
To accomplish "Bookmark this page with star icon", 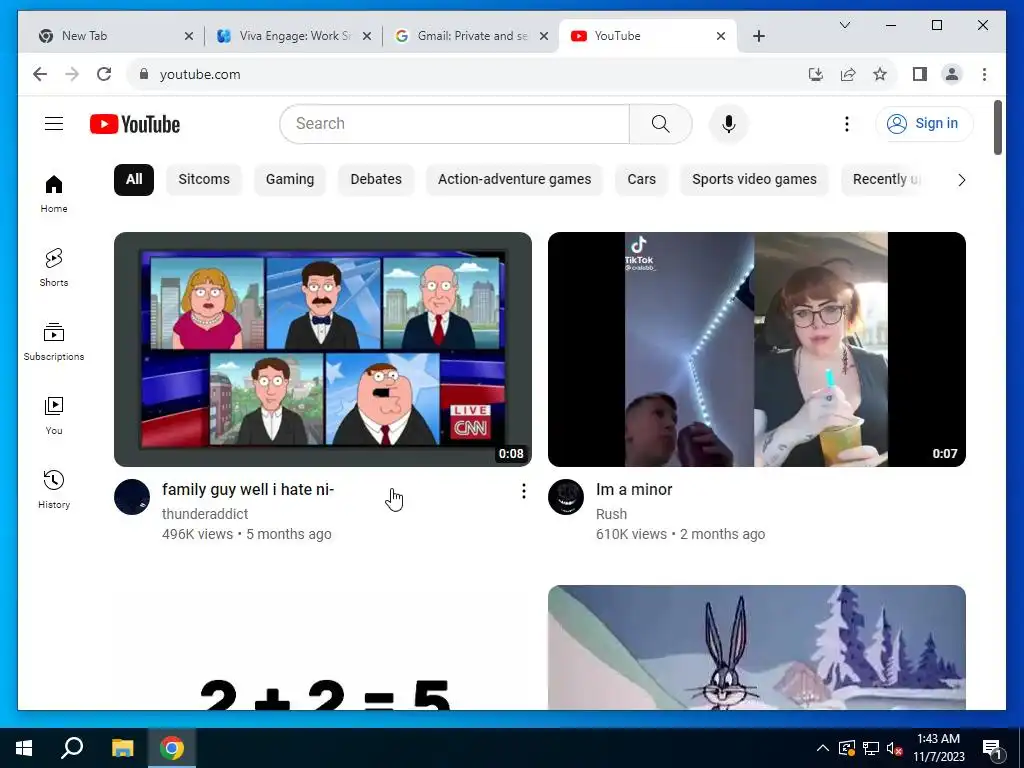I will tap(880, 74).
